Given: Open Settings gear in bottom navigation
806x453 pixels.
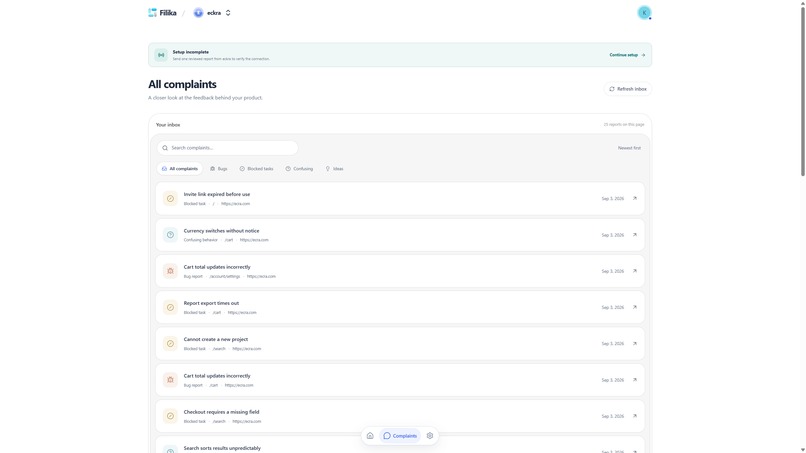Looking at the screenshot, I should [430, 436].
